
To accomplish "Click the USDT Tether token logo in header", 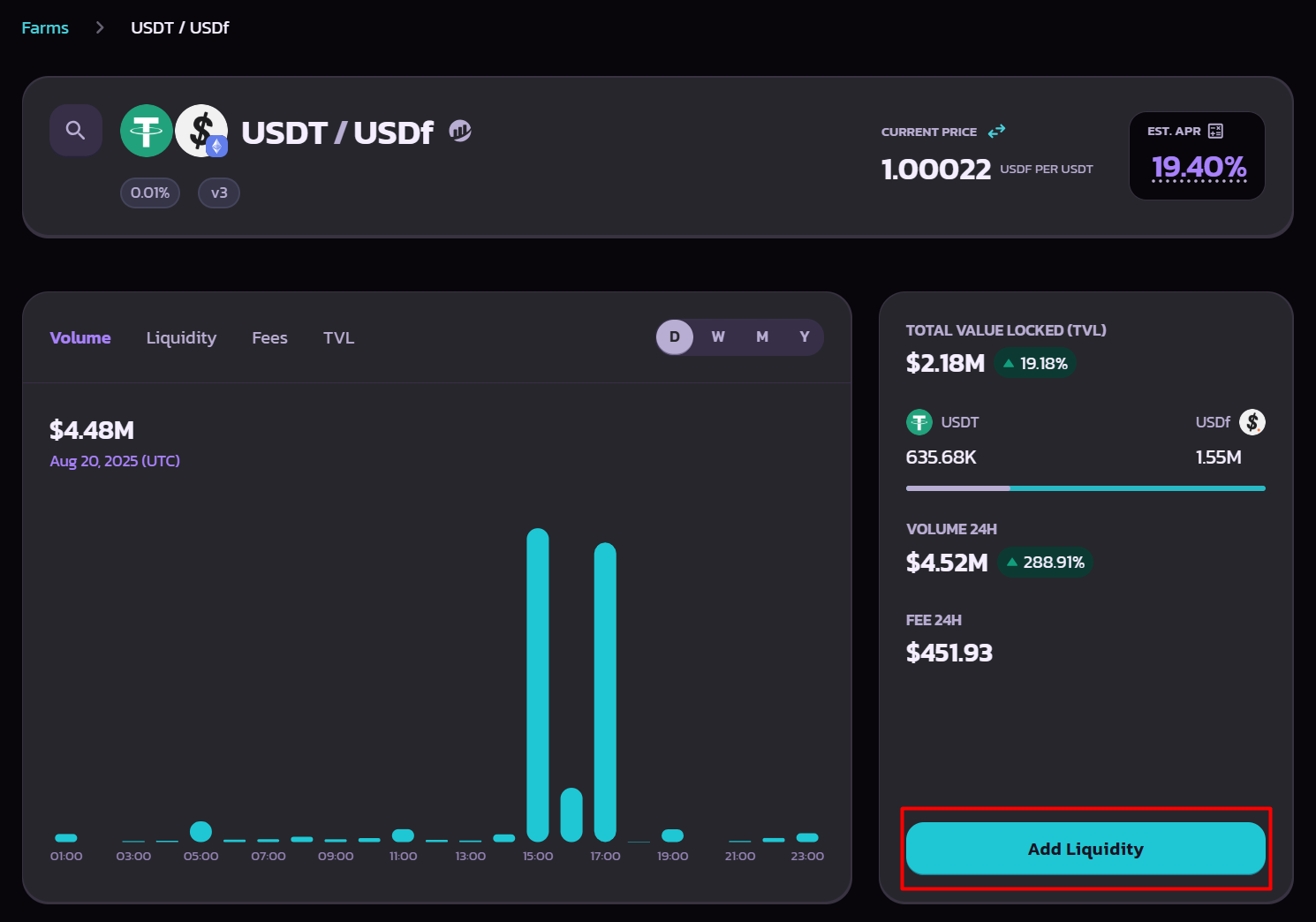I will click(x=147, y=131).
